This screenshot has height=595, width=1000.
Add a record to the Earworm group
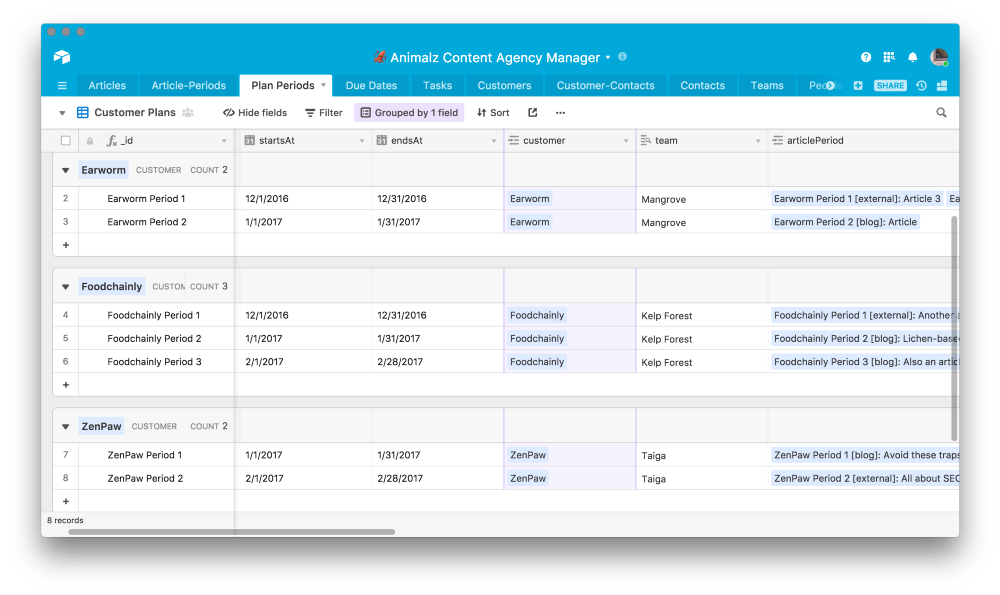[66, 245]
